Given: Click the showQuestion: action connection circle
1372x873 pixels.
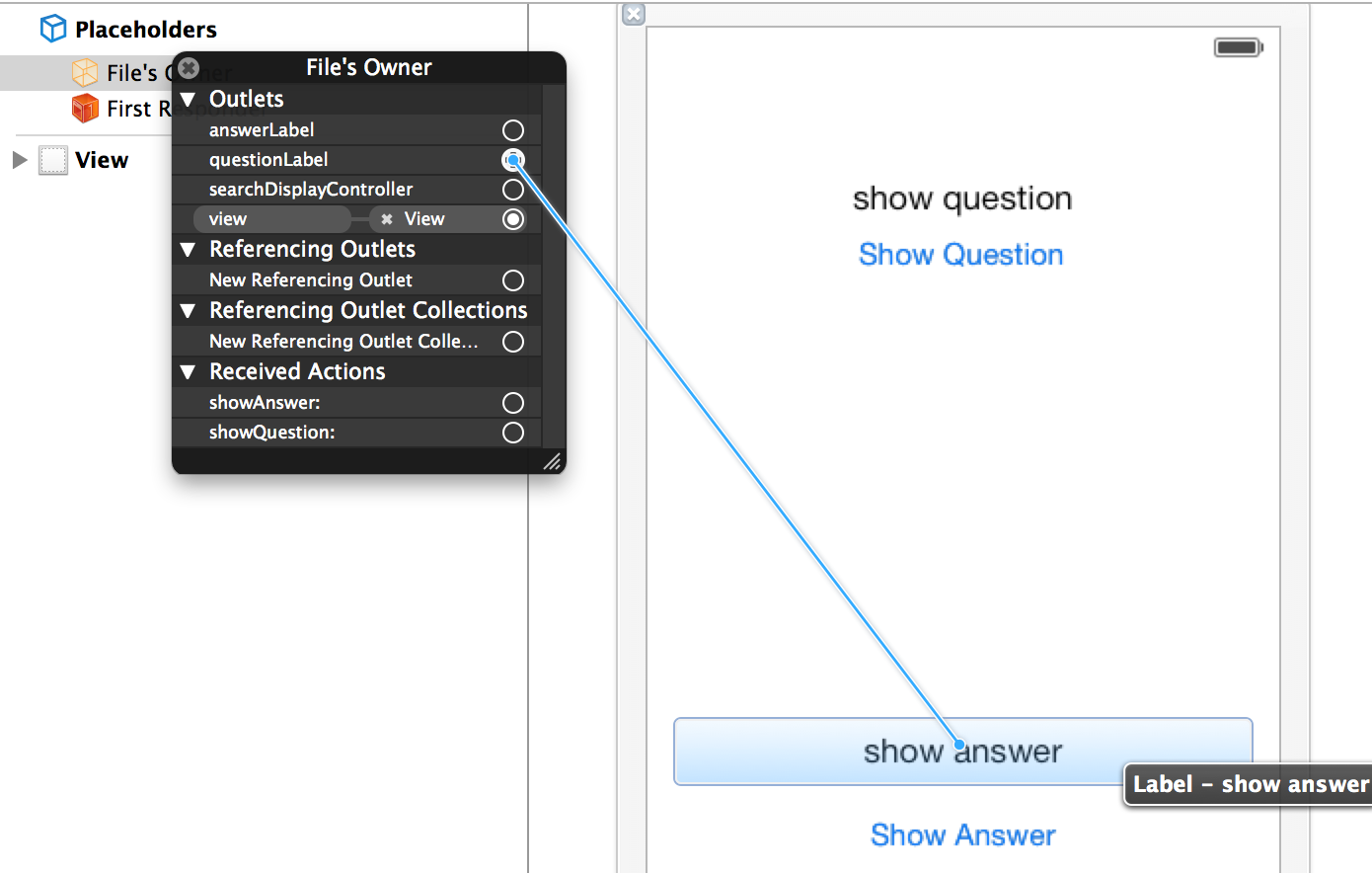Looking at the screenshot, I should [x=513, y=433].
